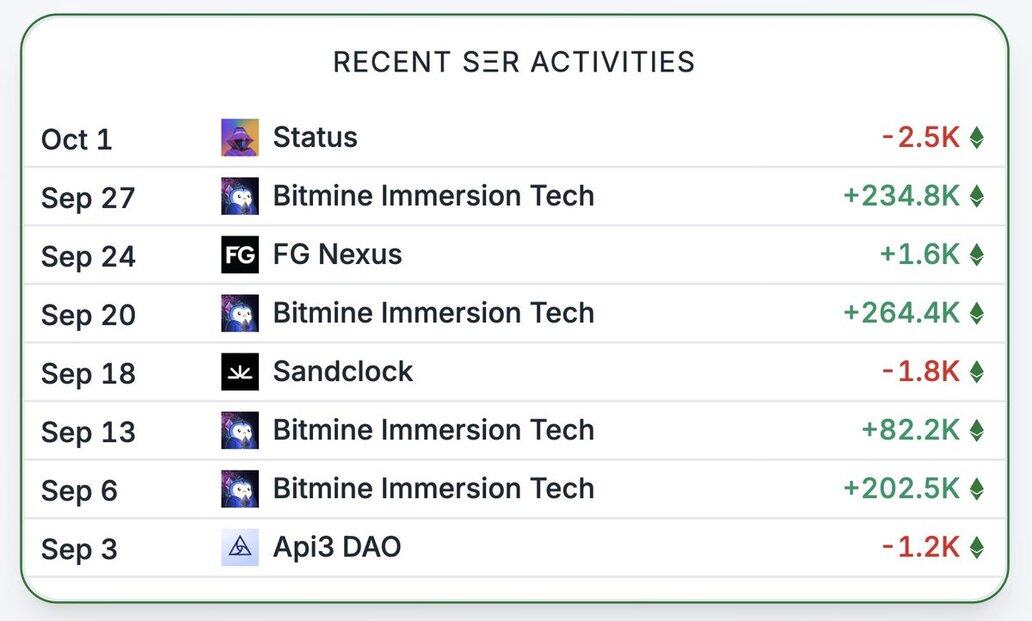Open the Api3 DAO entity link
1032x621 pixels.
[x=337, y=548]
